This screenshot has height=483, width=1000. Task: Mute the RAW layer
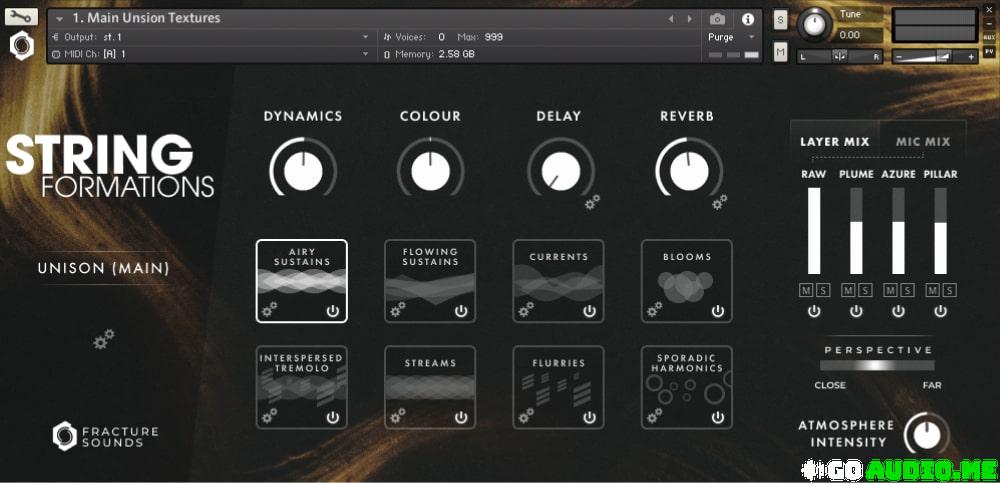pos(807,291)
